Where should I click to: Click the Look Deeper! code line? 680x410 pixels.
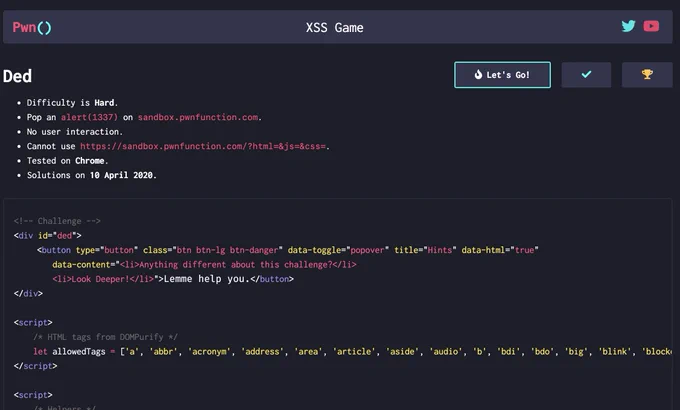point(173,279)
